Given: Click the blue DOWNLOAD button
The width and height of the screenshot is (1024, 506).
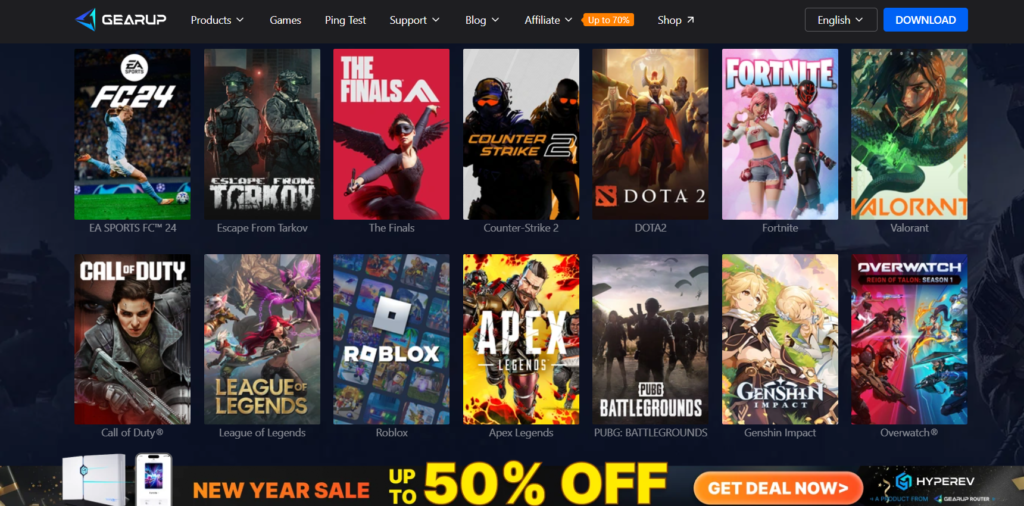Looking at the screenshot, I should pos(925,20).
